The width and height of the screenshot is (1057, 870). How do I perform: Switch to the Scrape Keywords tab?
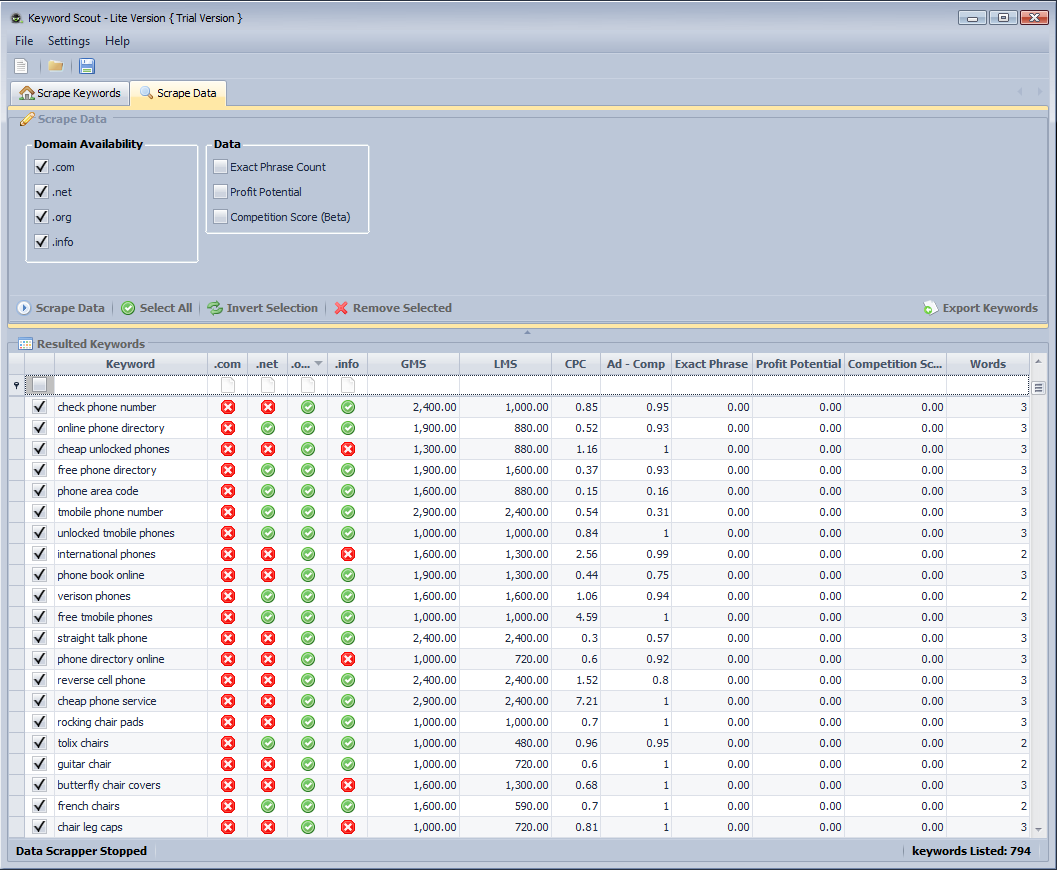(x=70, y=93)
